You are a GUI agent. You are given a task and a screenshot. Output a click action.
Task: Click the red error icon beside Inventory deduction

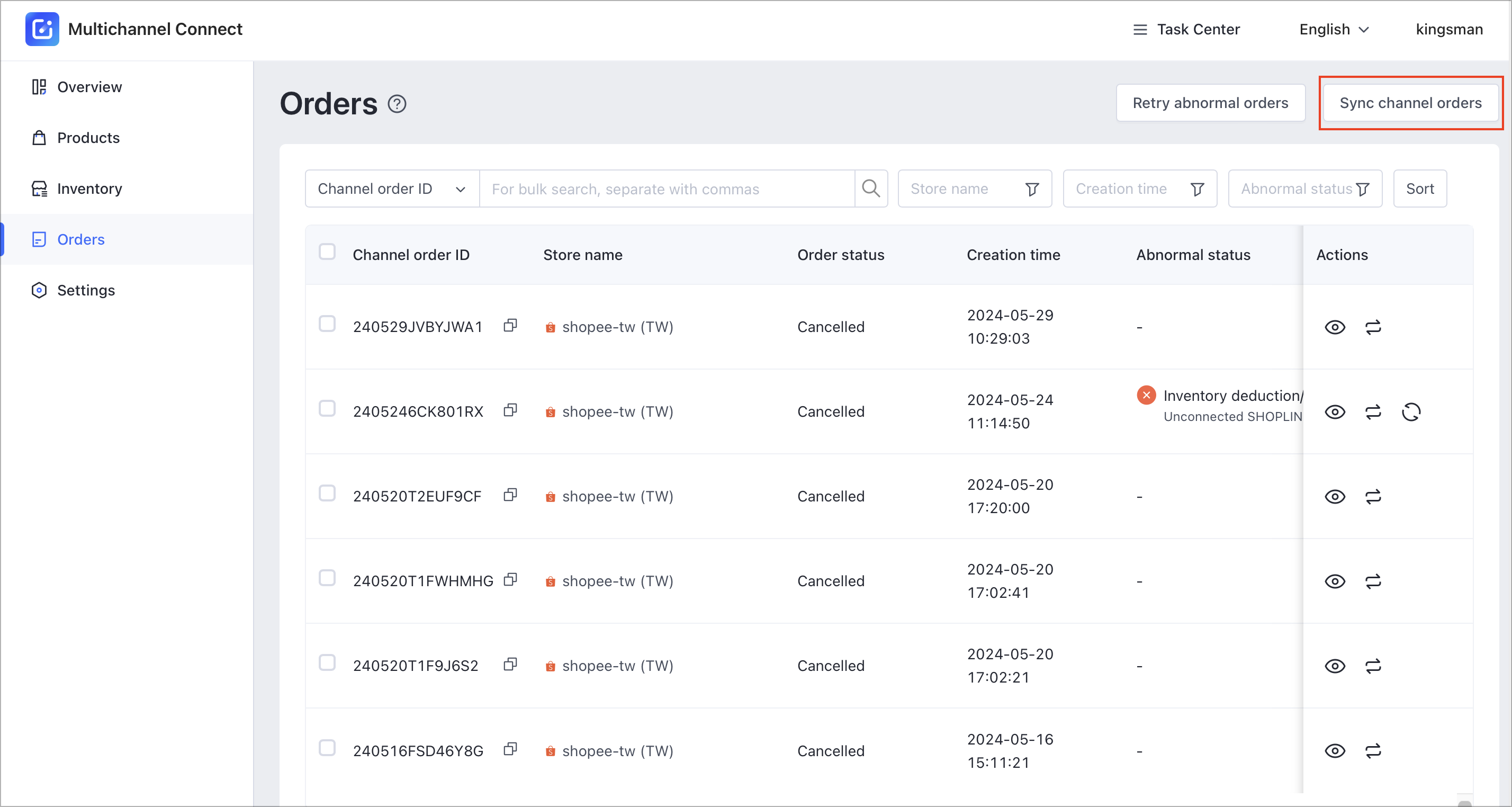pyautogui.click(x=1146, y=395)
